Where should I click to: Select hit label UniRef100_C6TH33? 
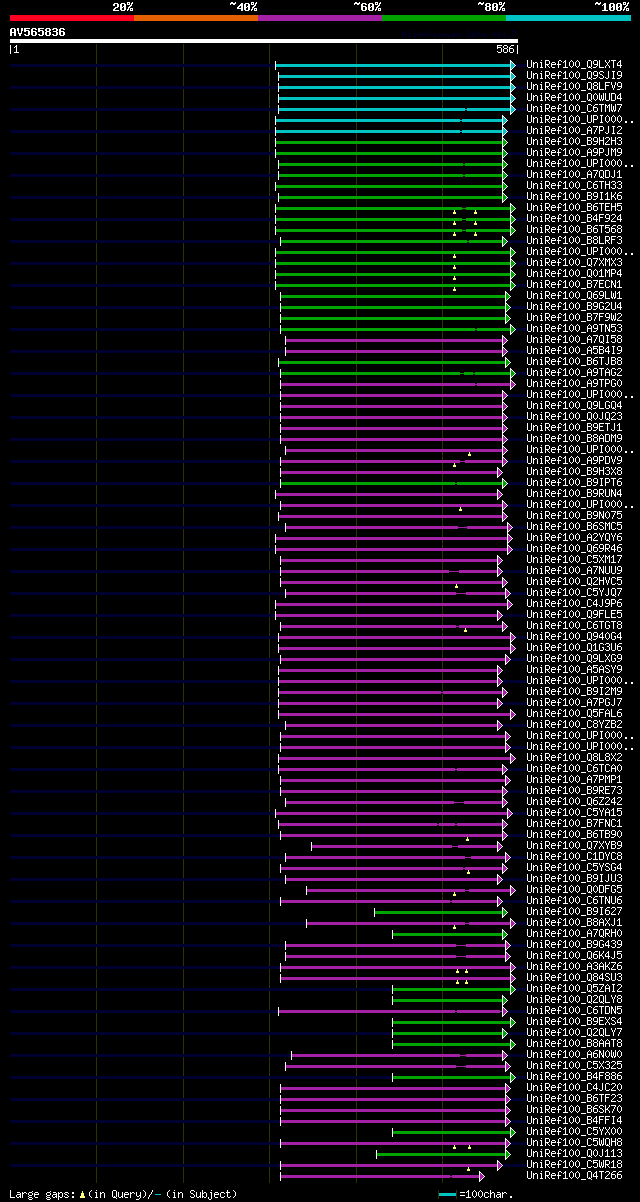click(574, 185)
